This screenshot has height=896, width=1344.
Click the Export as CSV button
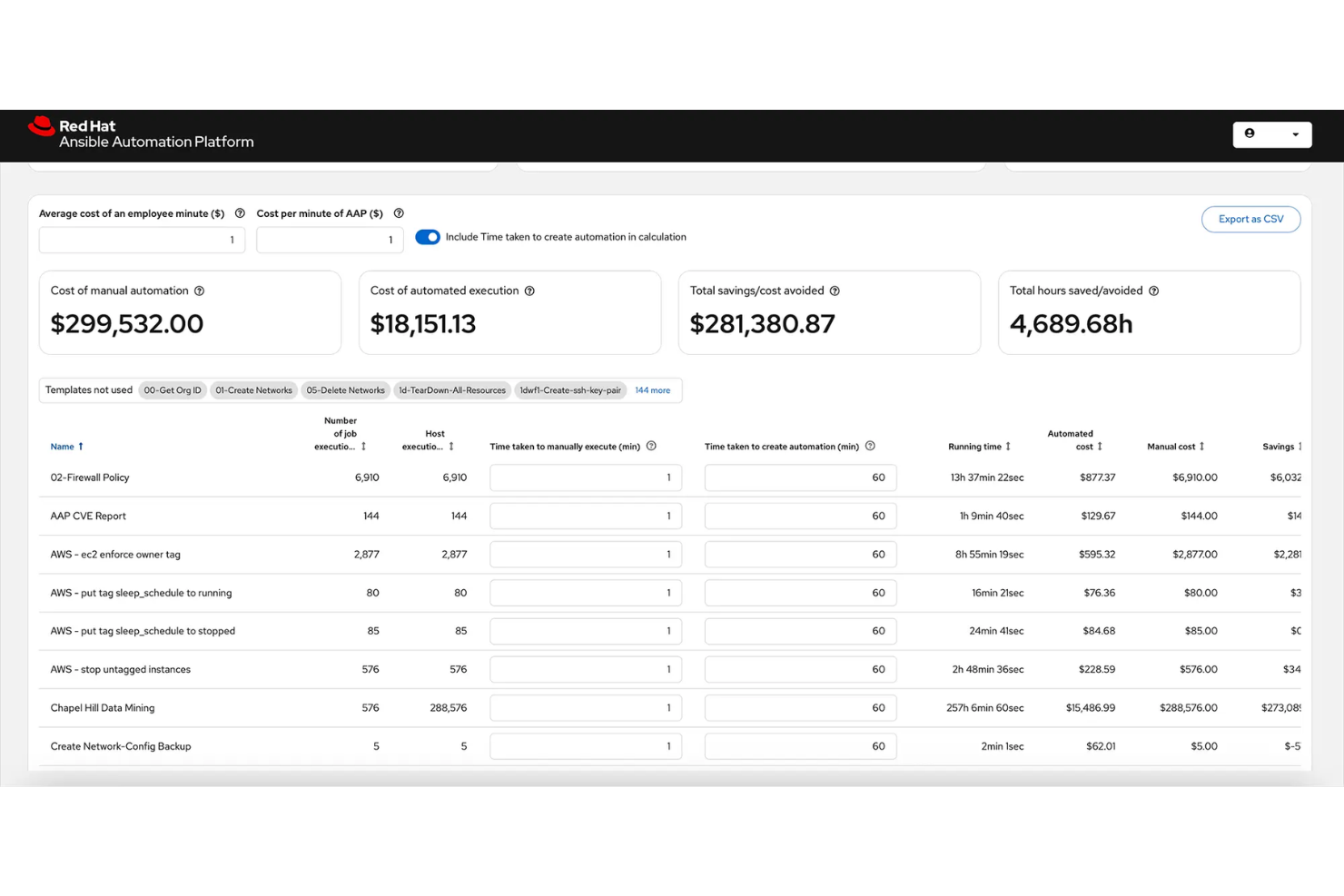coord(1250,219)
